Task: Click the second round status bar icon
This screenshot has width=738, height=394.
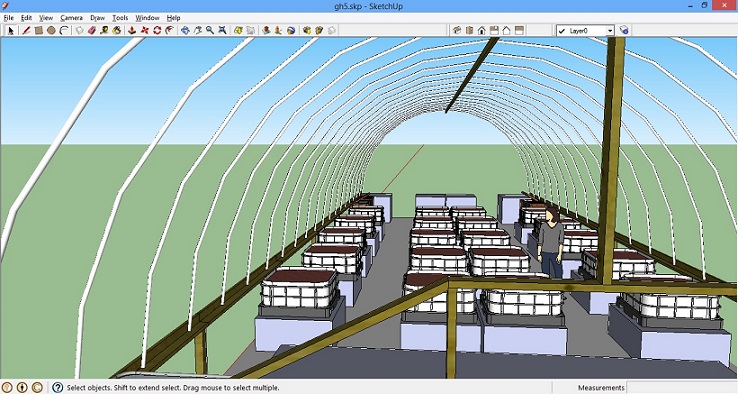Action: click(22, 387)
